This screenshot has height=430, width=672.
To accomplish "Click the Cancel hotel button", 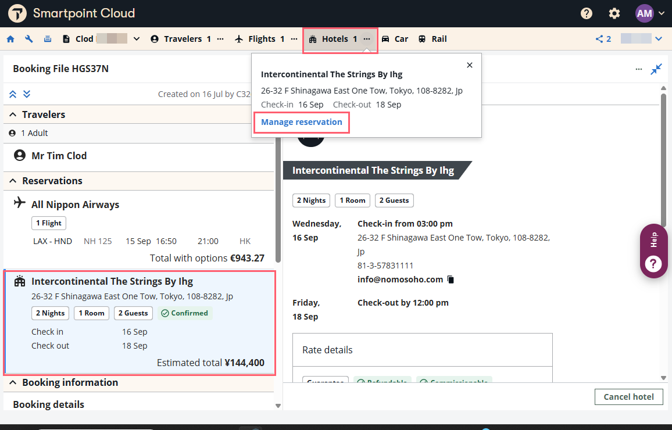I will coord(629,397).
